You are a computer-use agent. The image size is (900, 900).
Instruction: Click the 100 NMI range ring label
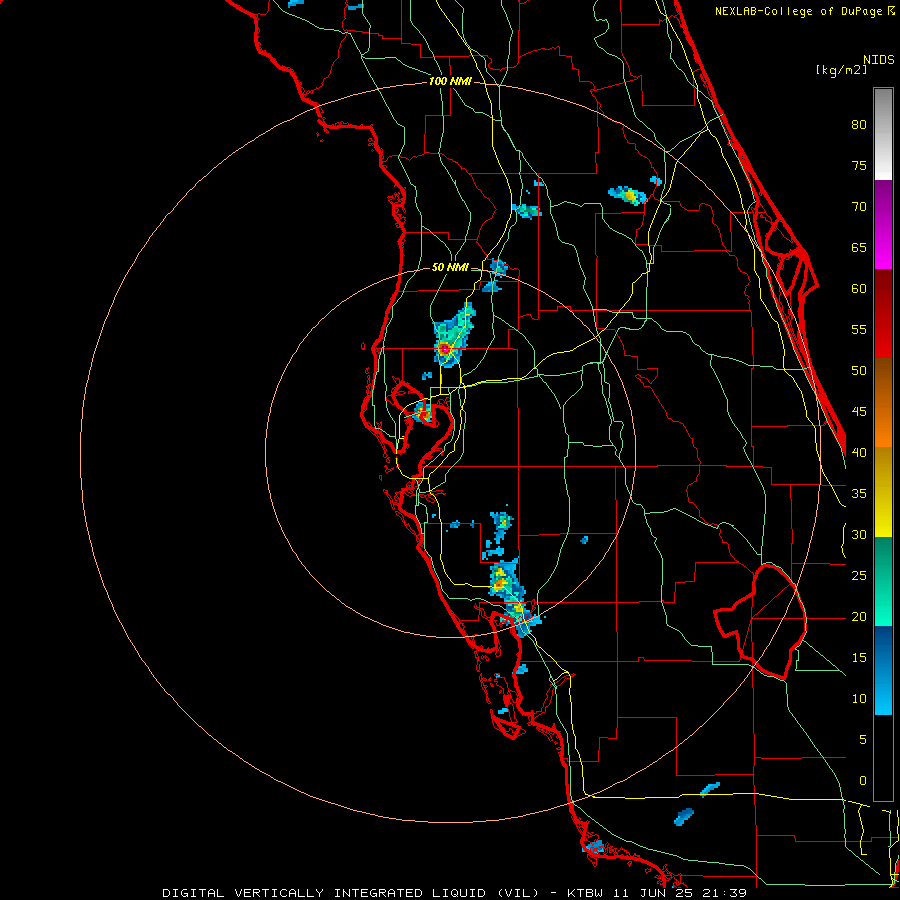pyautogui.click(x=450, y=81)
